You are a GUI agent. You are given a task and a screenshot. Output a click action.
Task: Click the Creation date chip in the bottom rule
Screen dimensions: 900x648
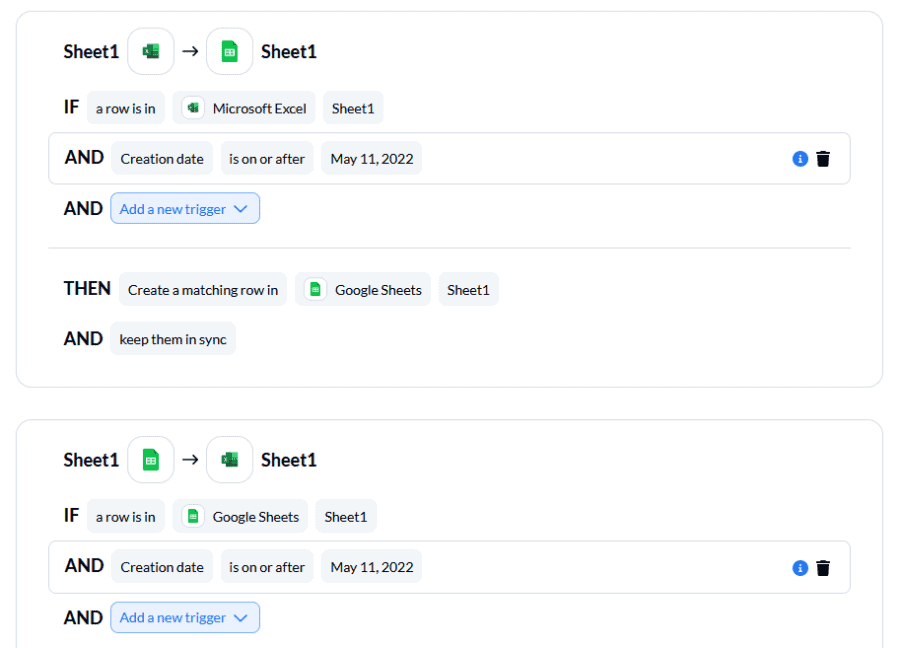(161, 566)
